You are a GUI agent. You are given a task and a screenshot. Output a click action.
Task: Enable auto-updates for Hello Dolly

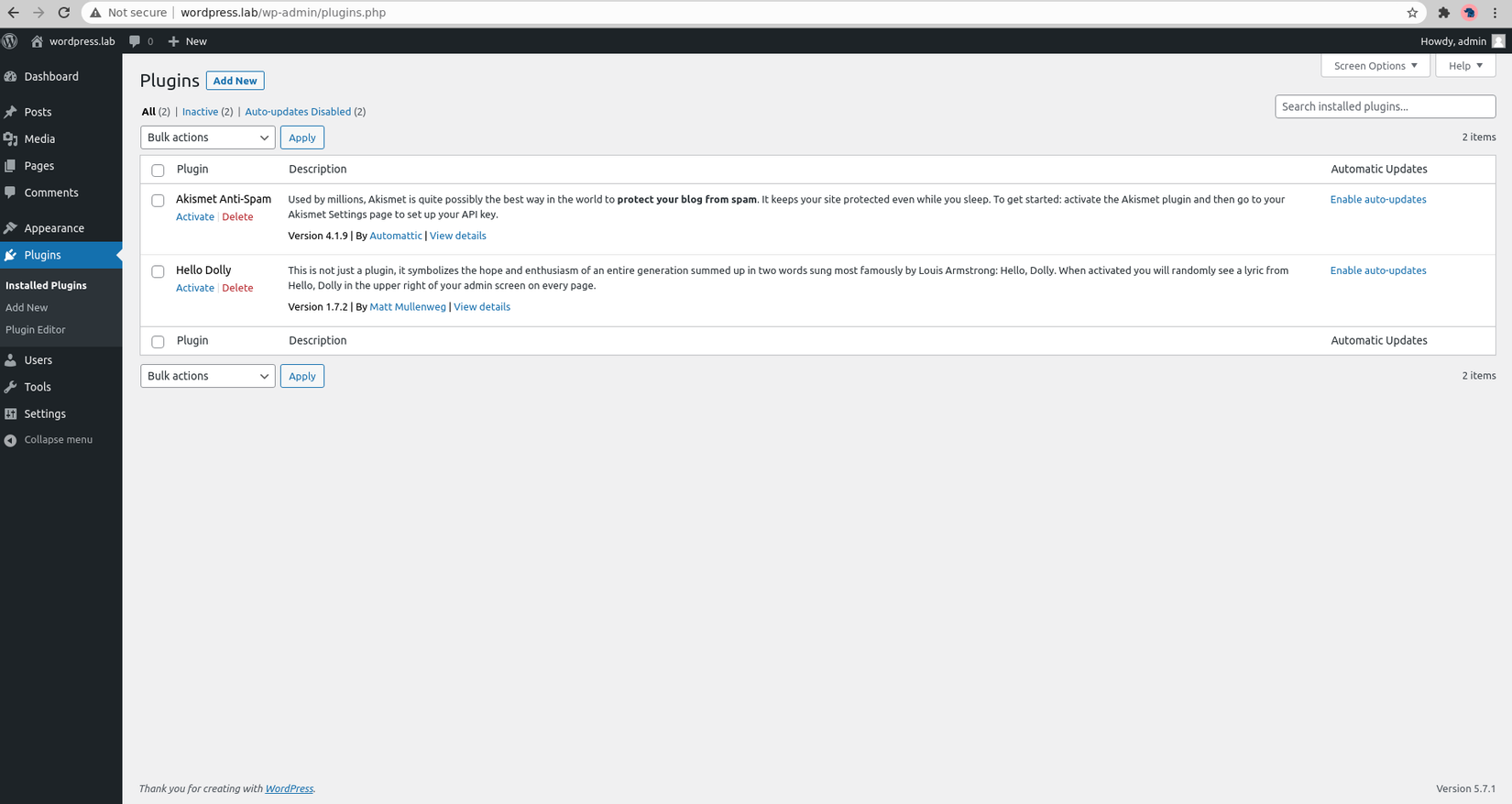pyautogui.click(x=1378, y=270)
